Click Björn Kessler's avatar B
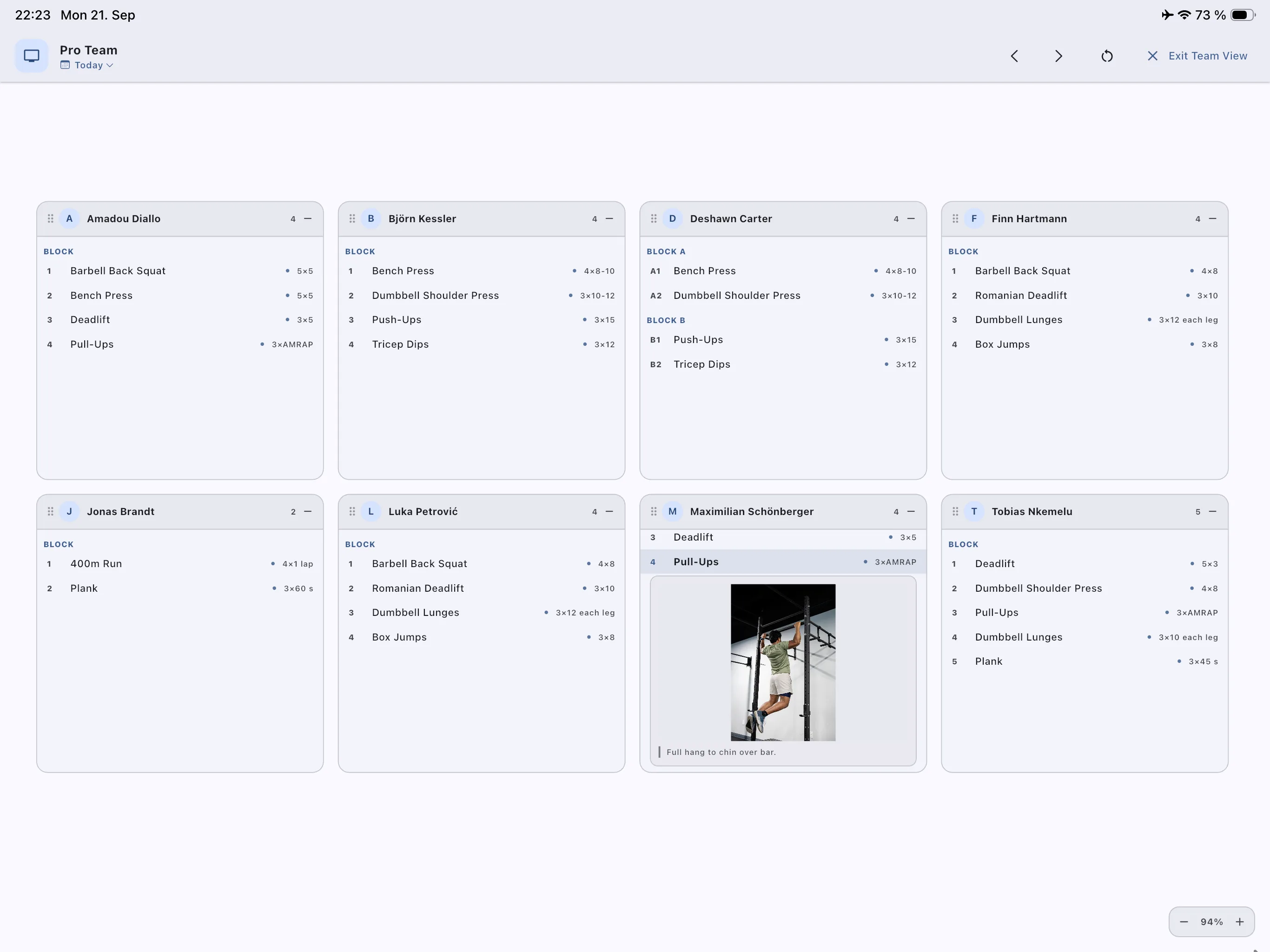The image size is (1270, 952). tap(371, 219)
